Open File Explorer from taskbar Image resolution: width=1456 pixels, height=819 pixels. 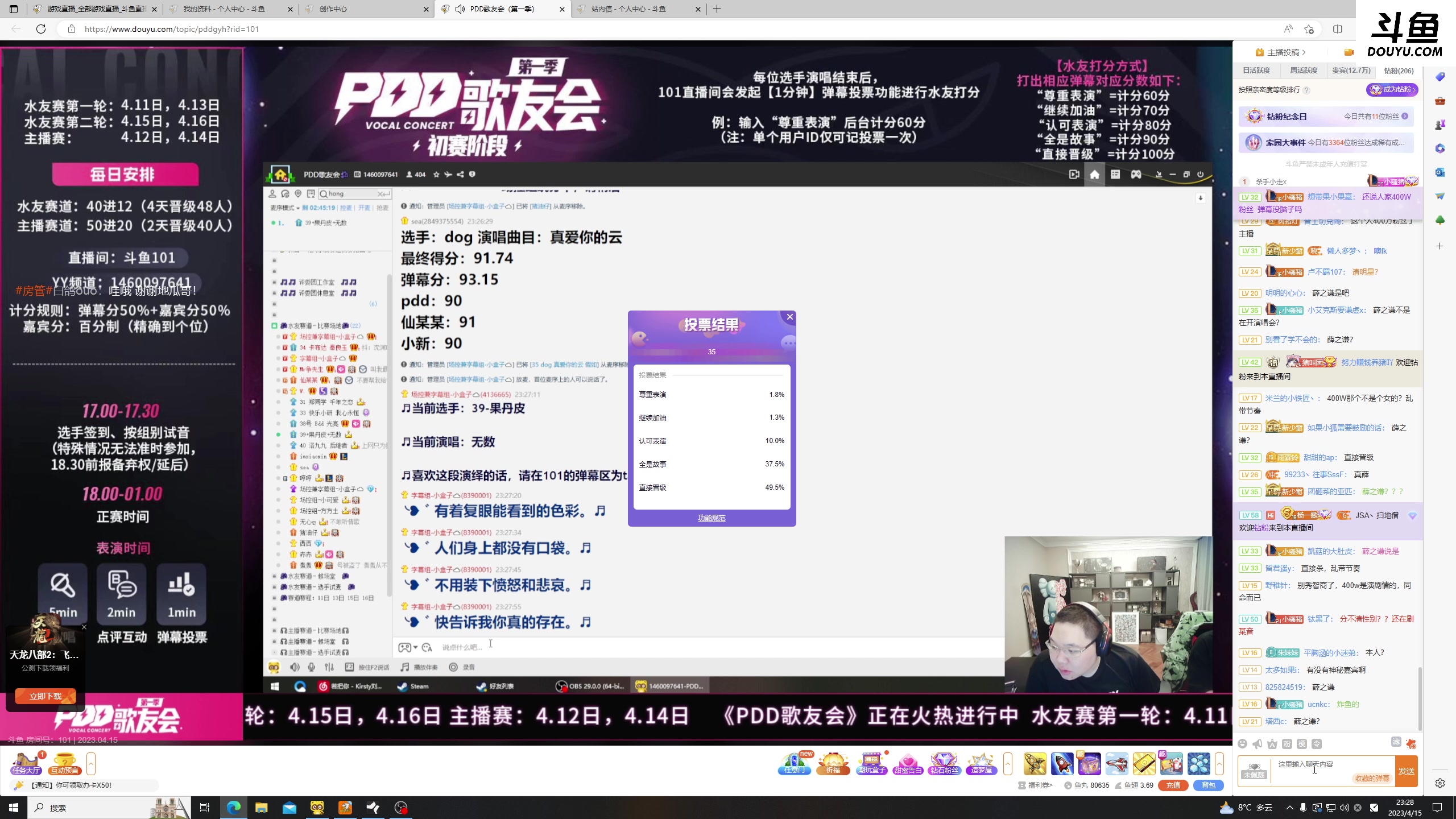(x=261, y=808)
